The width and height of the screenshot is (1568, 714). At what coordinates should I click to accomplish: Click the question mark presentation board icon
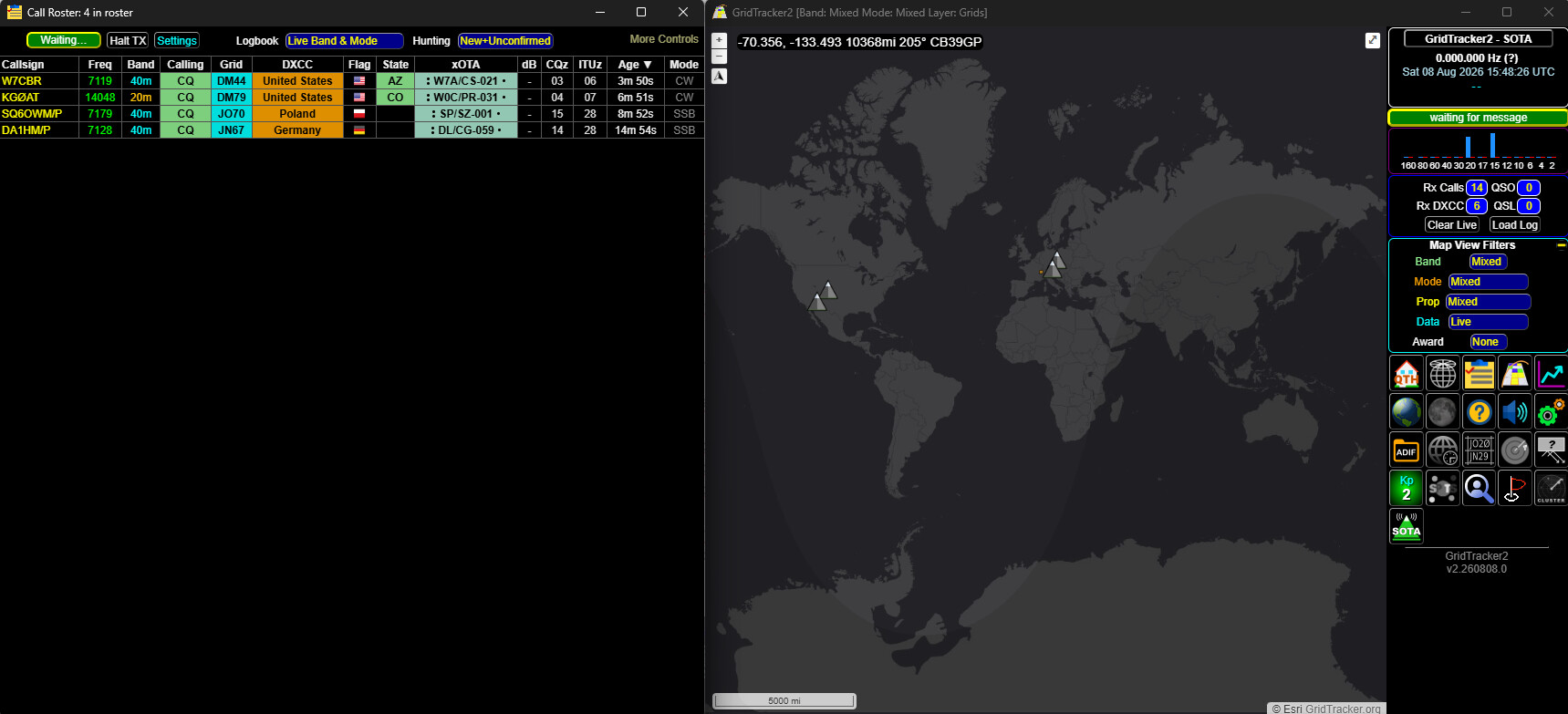click(1551, 450)
